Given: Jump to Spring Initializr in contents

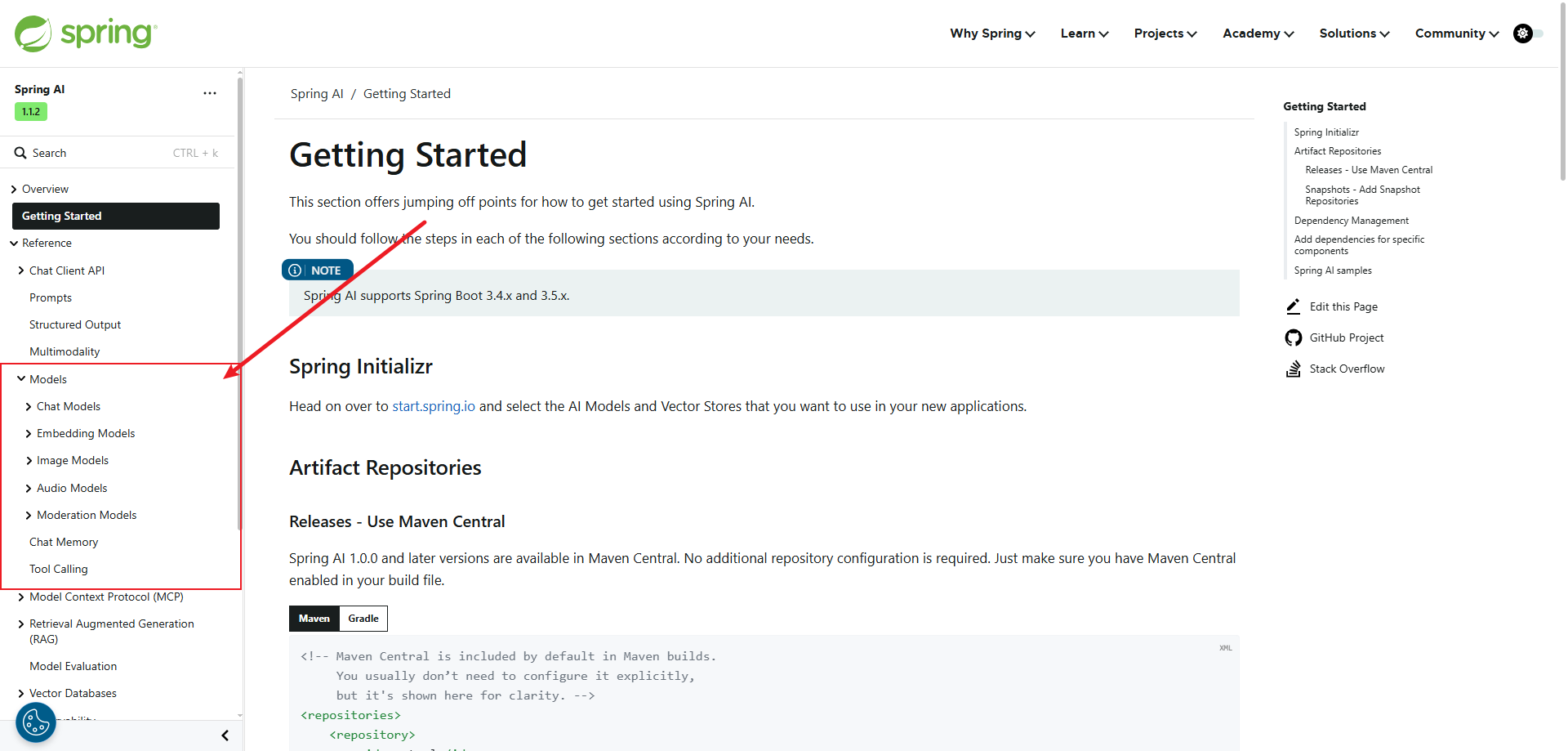Looking at the screenshot, I should point(1326,132).
